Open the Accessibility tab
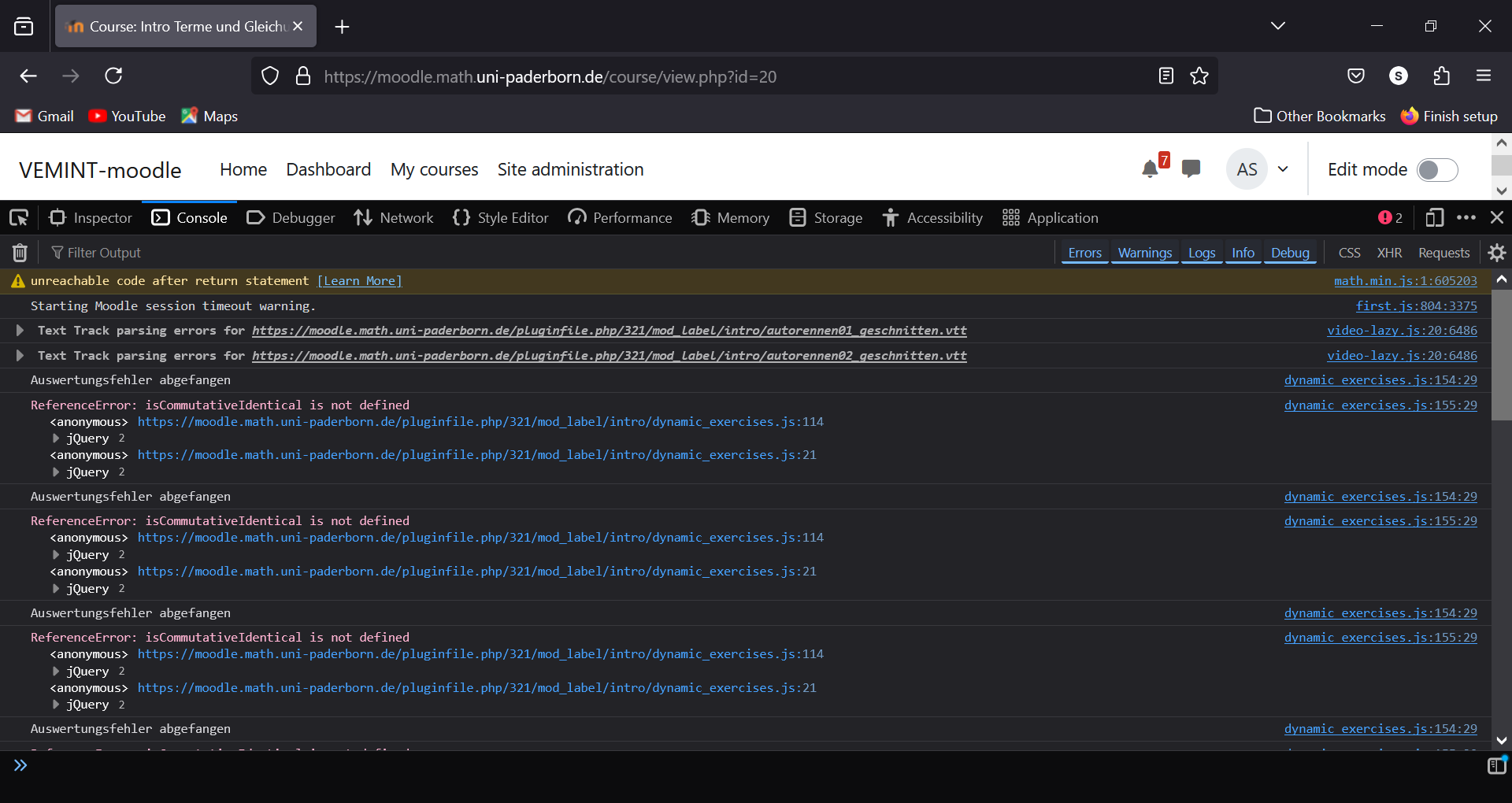1512x803 pixels. 932,218
